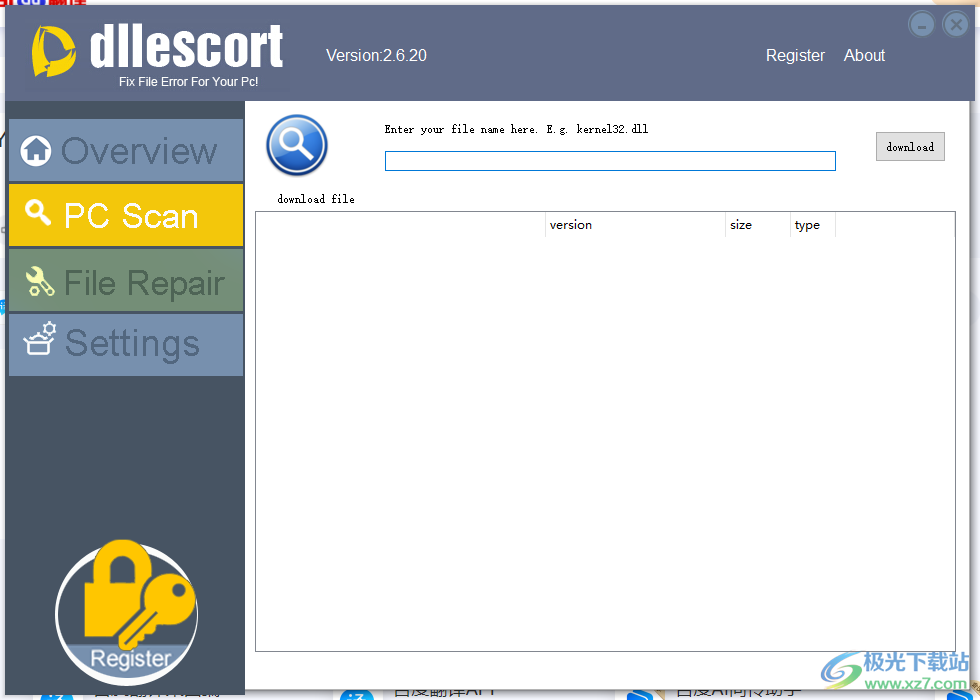
Task: Open the About link in header
Action: click(x=864, y=55)
